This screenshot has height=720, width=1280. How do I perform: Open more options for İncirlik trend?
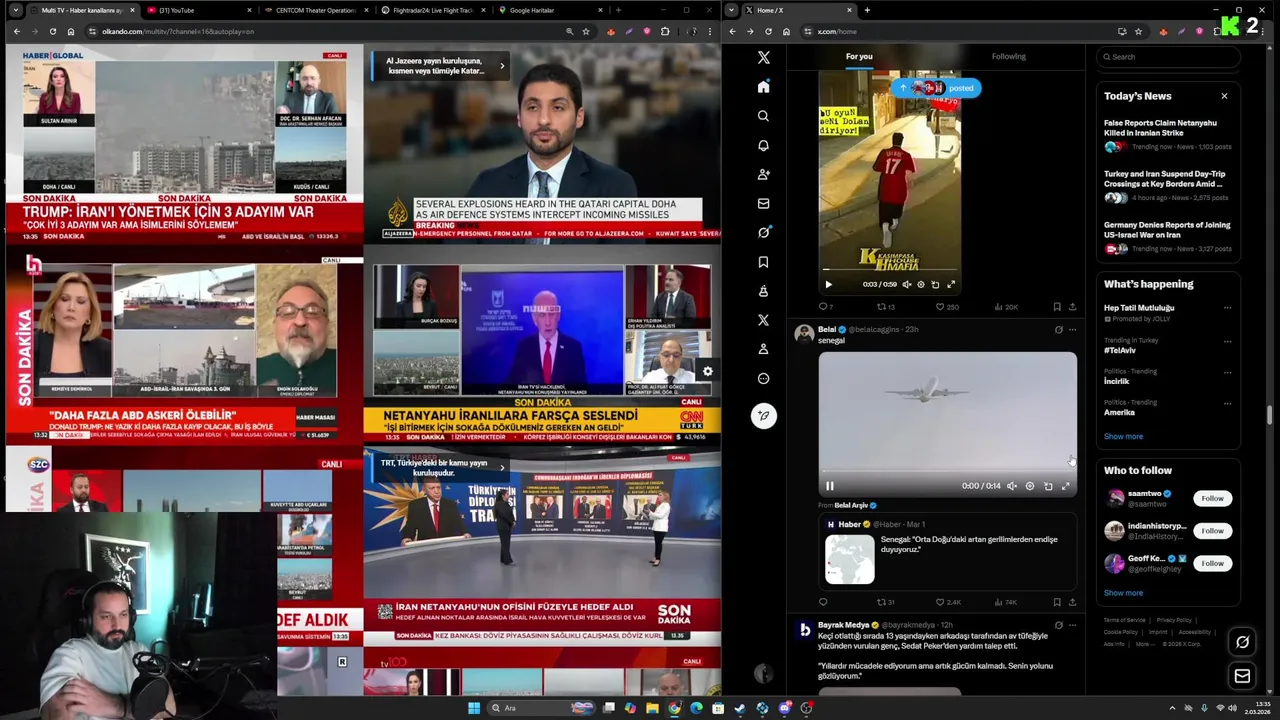pyautogui.click(x=1227, y=371)
